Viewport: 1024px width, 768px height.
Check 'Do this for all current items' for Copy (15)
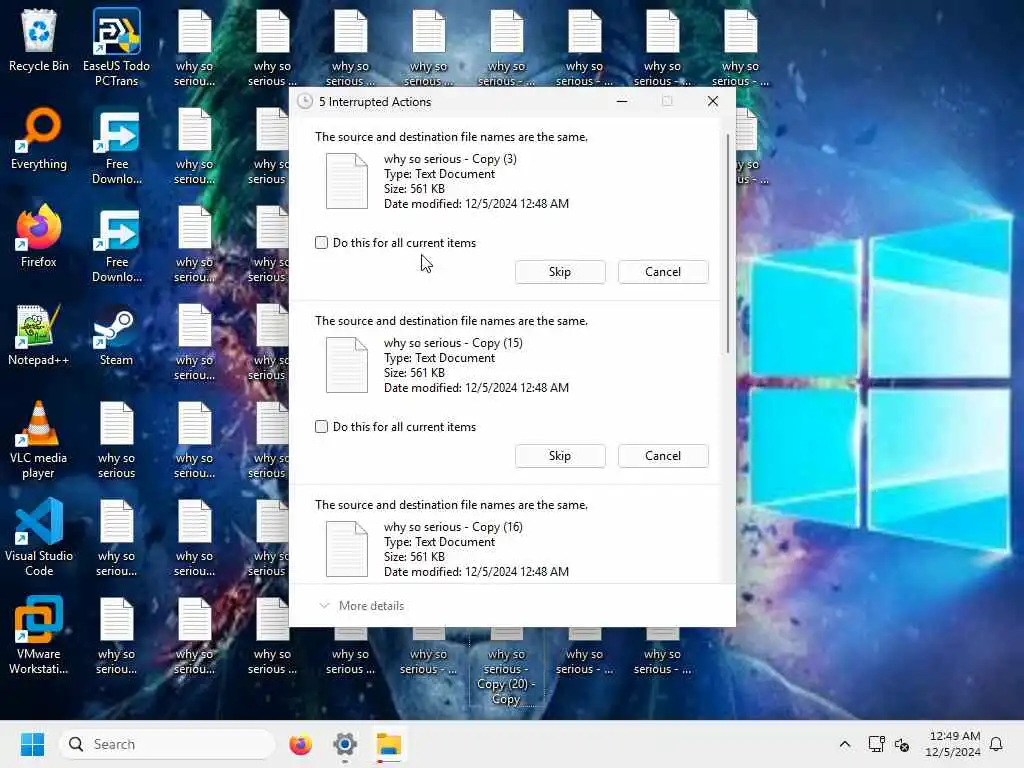pos(321,427)
